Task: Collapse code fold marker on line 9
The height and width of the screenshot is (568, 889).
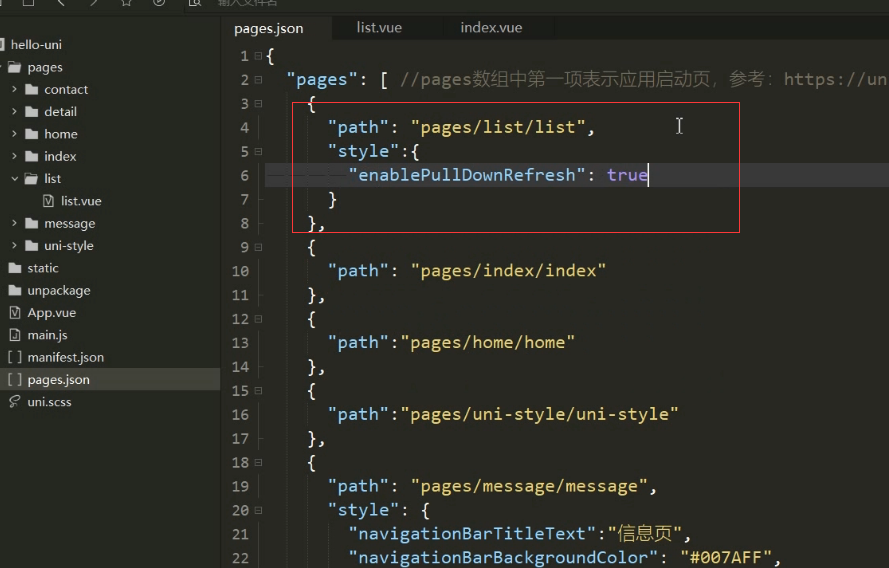Action: 258,248
